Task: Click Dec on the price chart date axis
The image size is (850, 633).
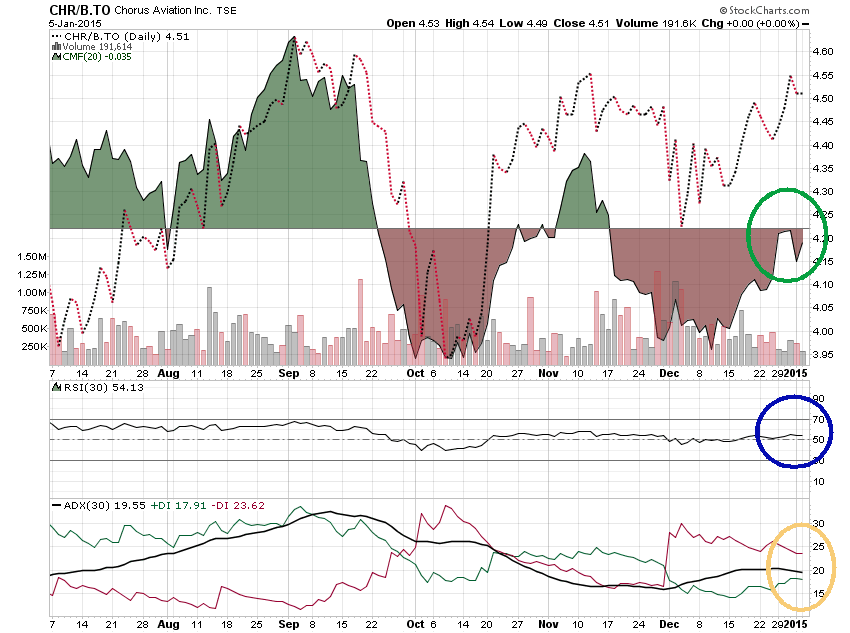Action: coord(669,373)
